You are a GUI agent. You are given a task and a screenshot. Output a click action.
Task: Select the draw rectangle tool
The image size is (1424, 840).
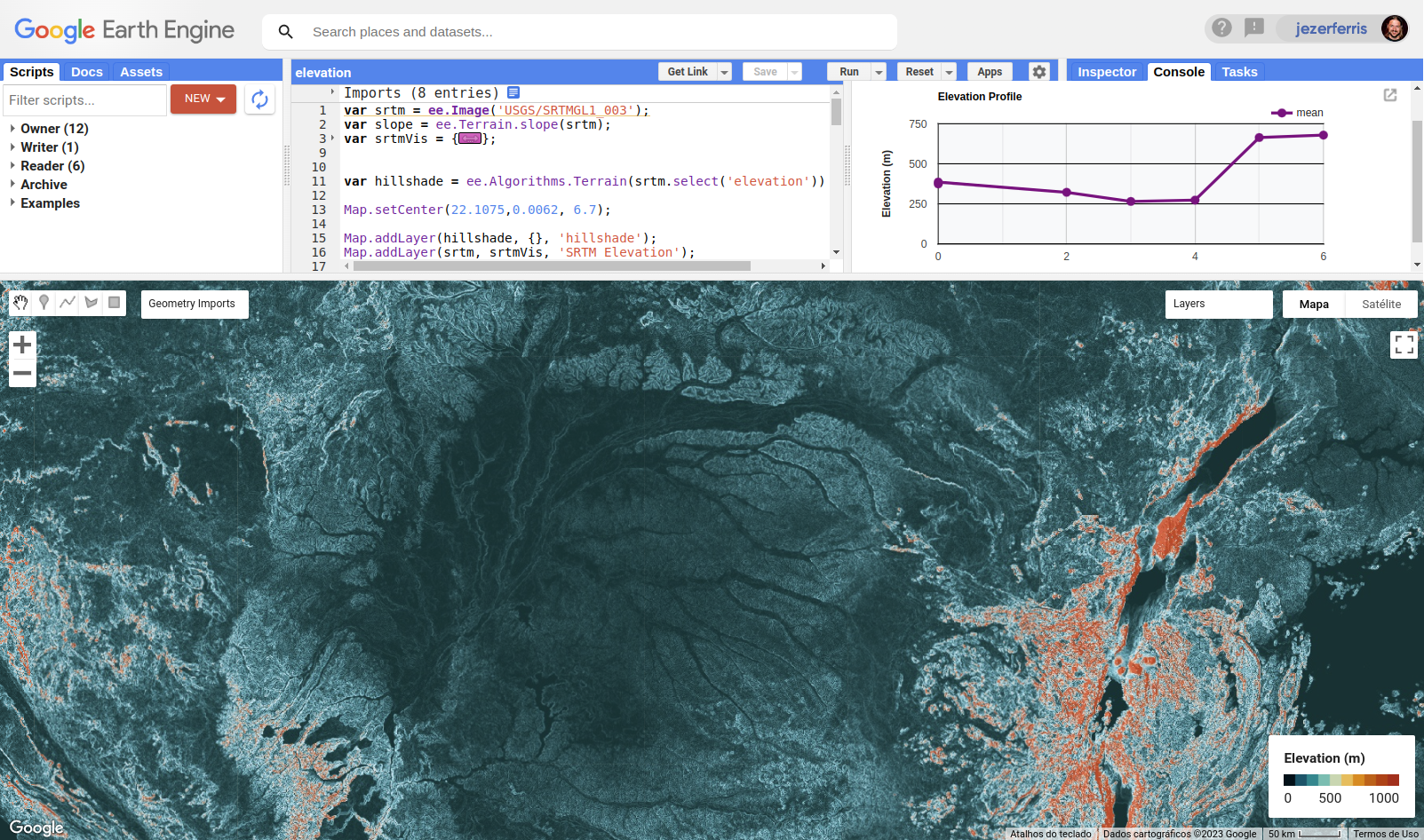(115, 303)
